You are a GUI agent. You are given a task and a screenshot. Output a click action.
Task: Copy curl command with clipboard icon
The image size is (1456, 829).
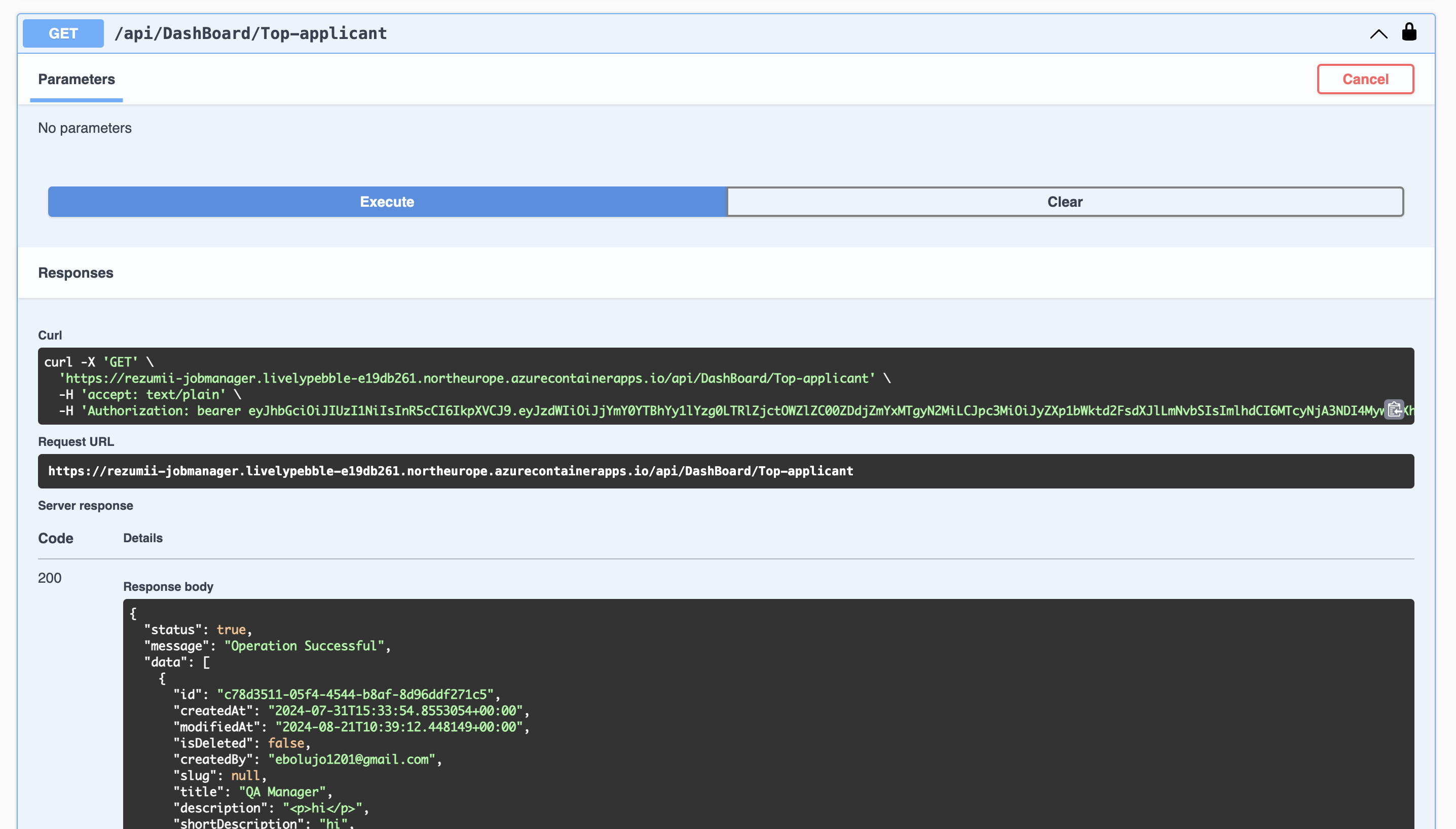1394,409
